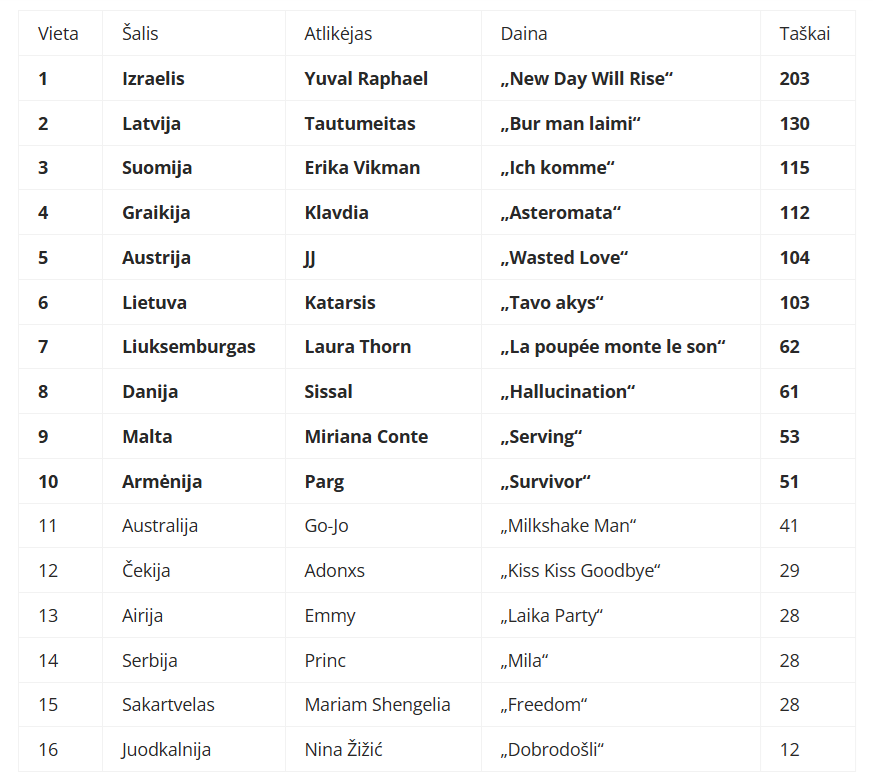Click the 'Šalis' column header

coord(140,33)
